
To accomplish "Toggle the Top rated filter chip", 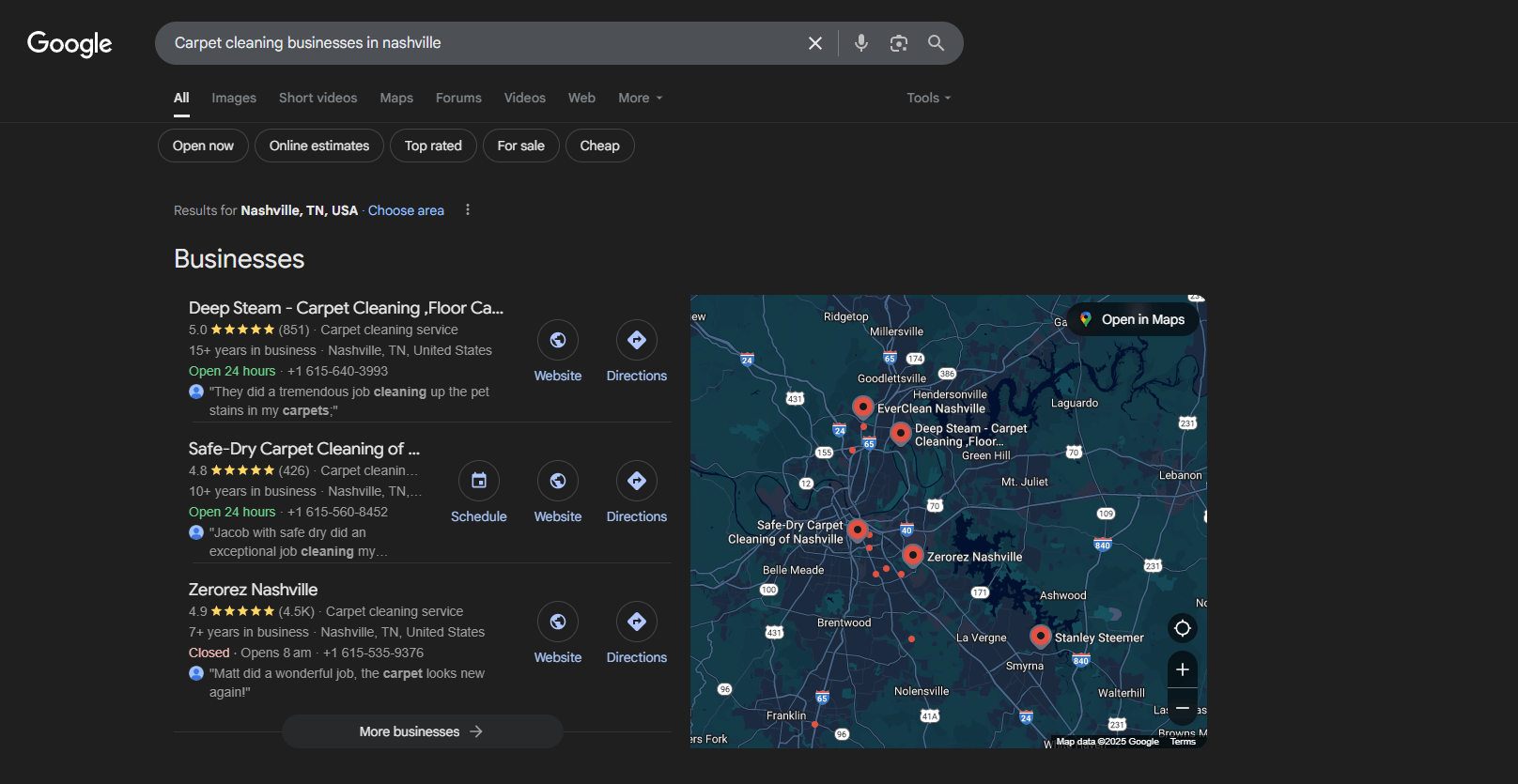I will tap(433, 146).
